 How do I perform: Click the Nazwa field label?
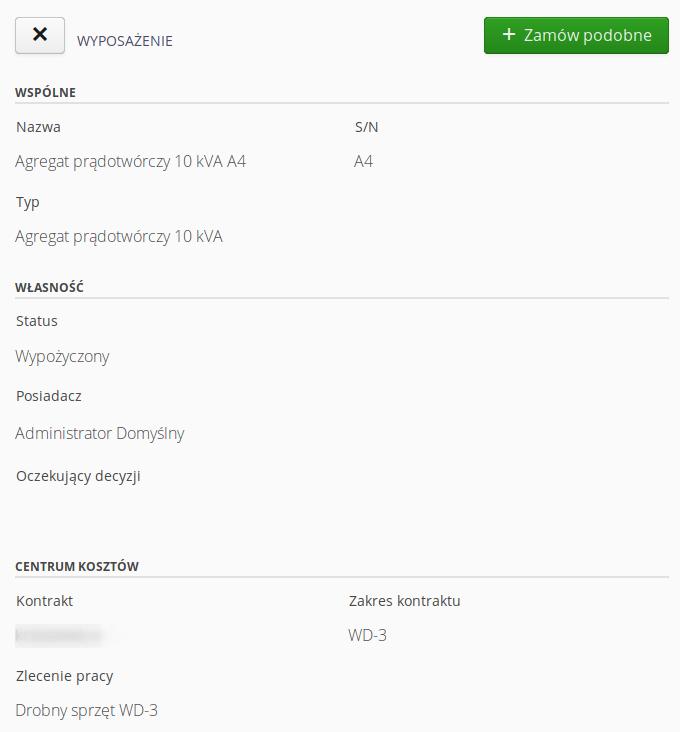click(39, 127)
